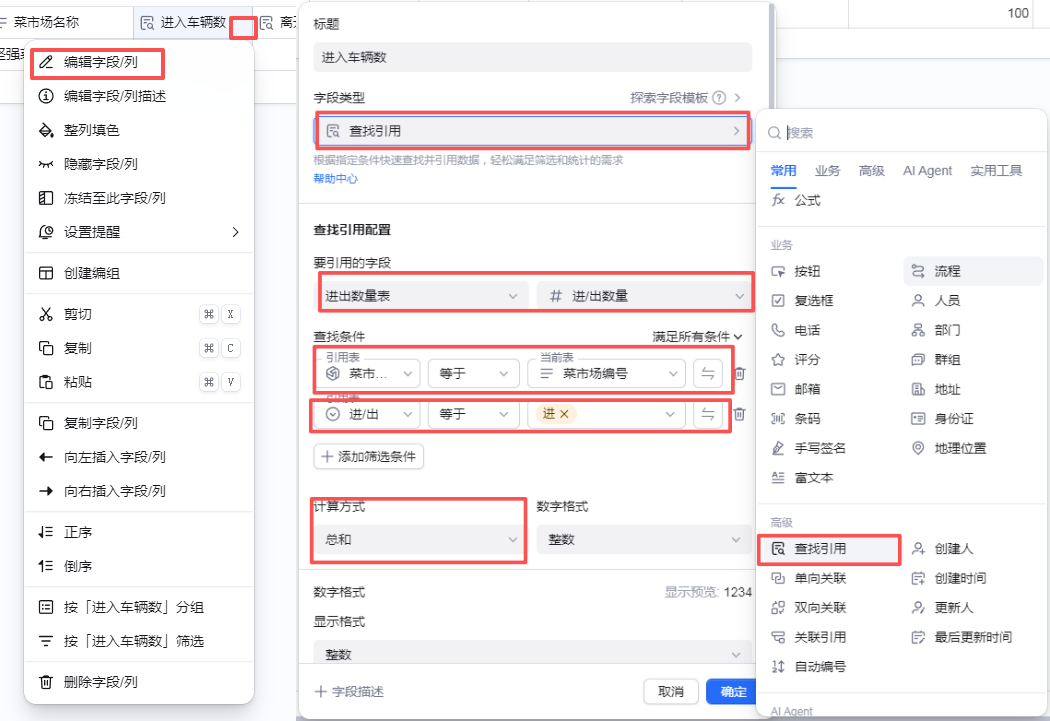Click swap icon on 进/出 condition row
This screenshot has width=1050, height=721.
tap(708, 414)
